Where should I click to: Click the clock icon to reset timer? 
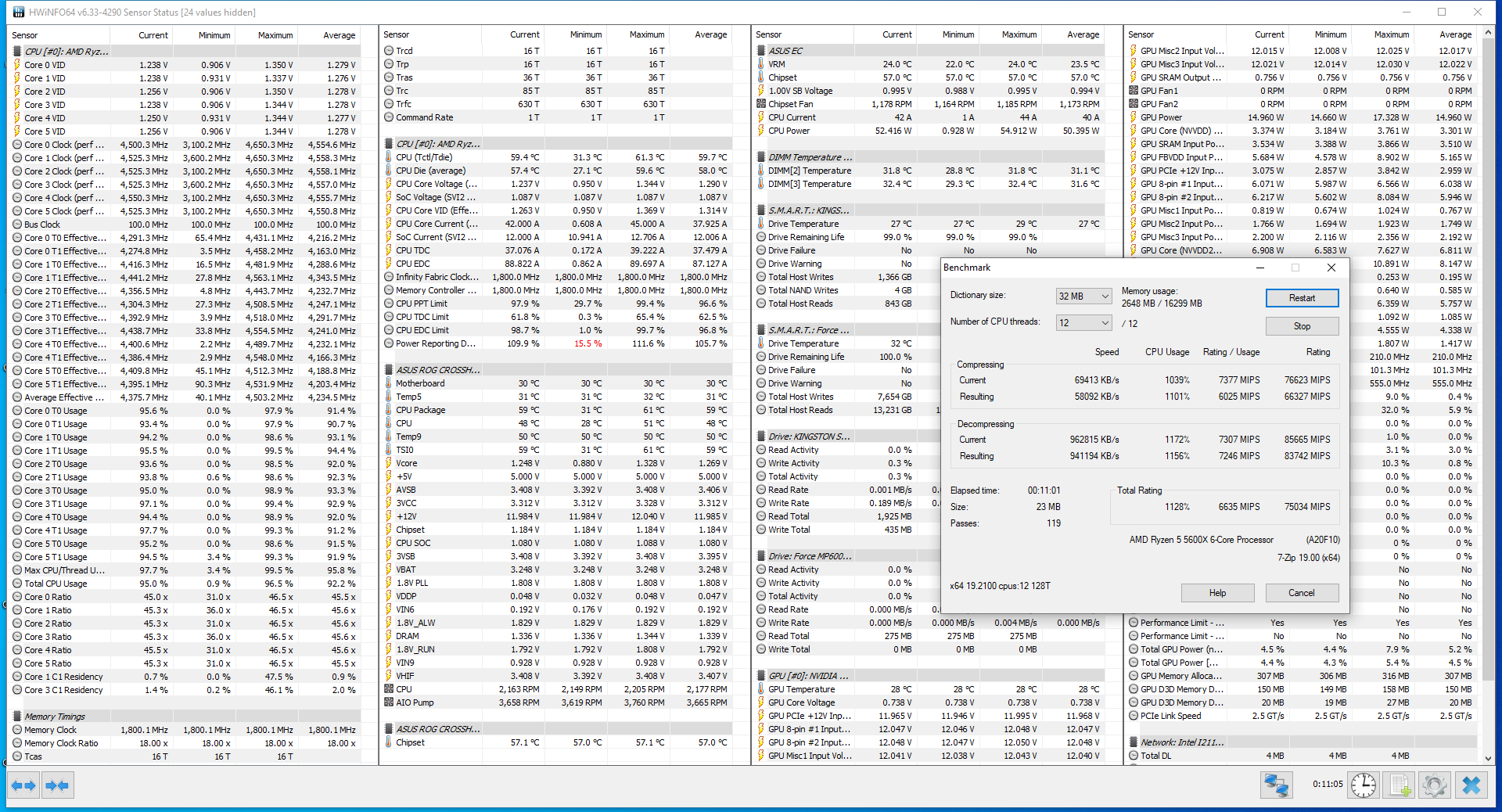pos(1364,785)
